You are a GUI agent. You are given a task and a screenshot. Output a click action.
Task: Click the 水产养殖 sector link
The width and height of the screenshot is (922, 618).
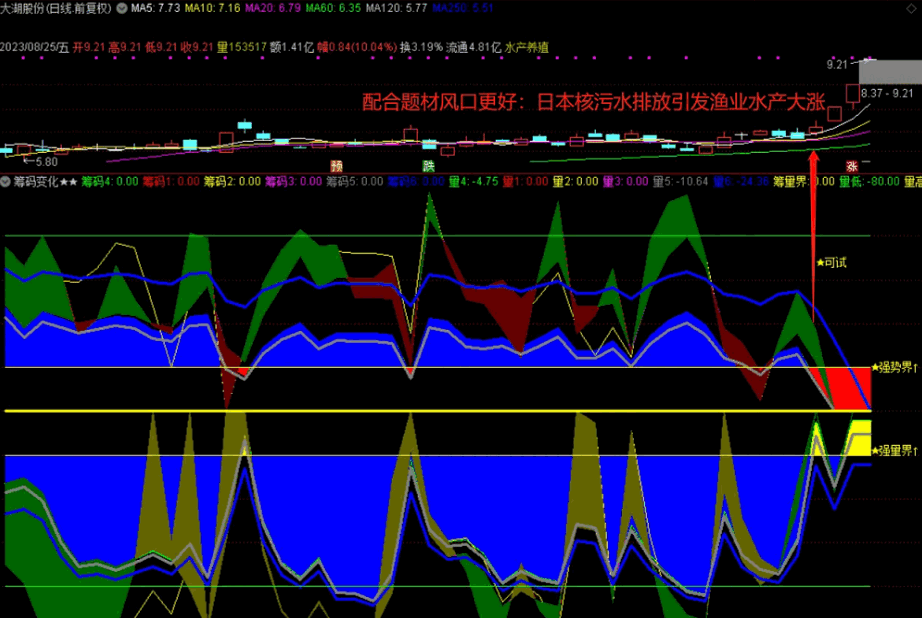[x=526, y=48]
